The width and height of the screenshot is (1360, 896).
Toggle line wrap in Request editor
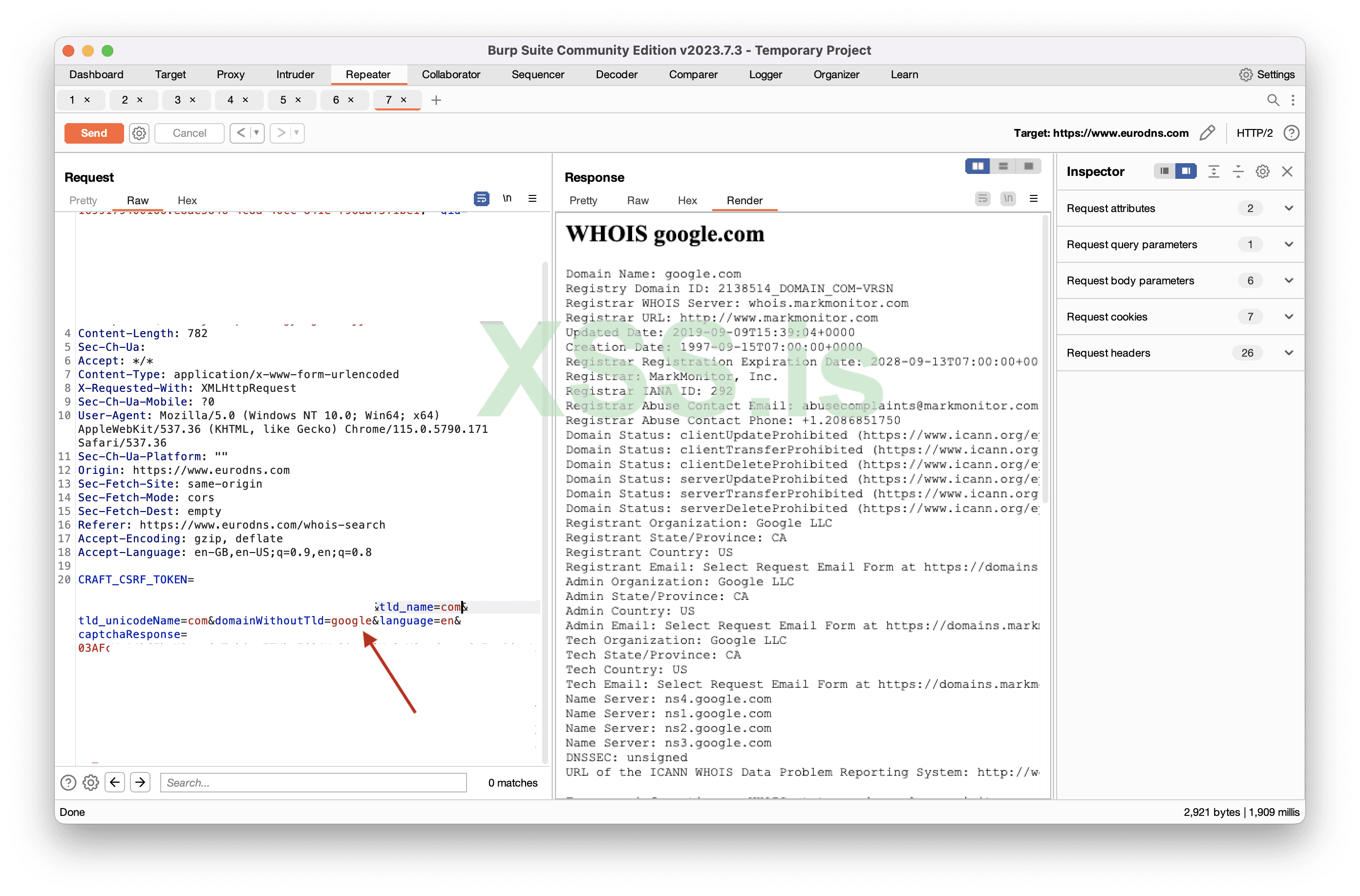coord(481,199)
